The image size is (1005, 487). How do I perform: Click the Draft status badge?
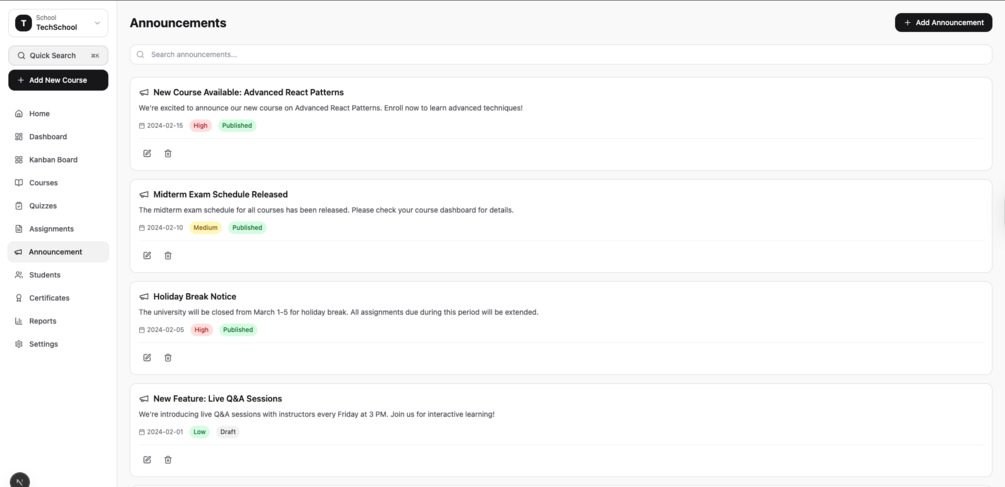228,432
